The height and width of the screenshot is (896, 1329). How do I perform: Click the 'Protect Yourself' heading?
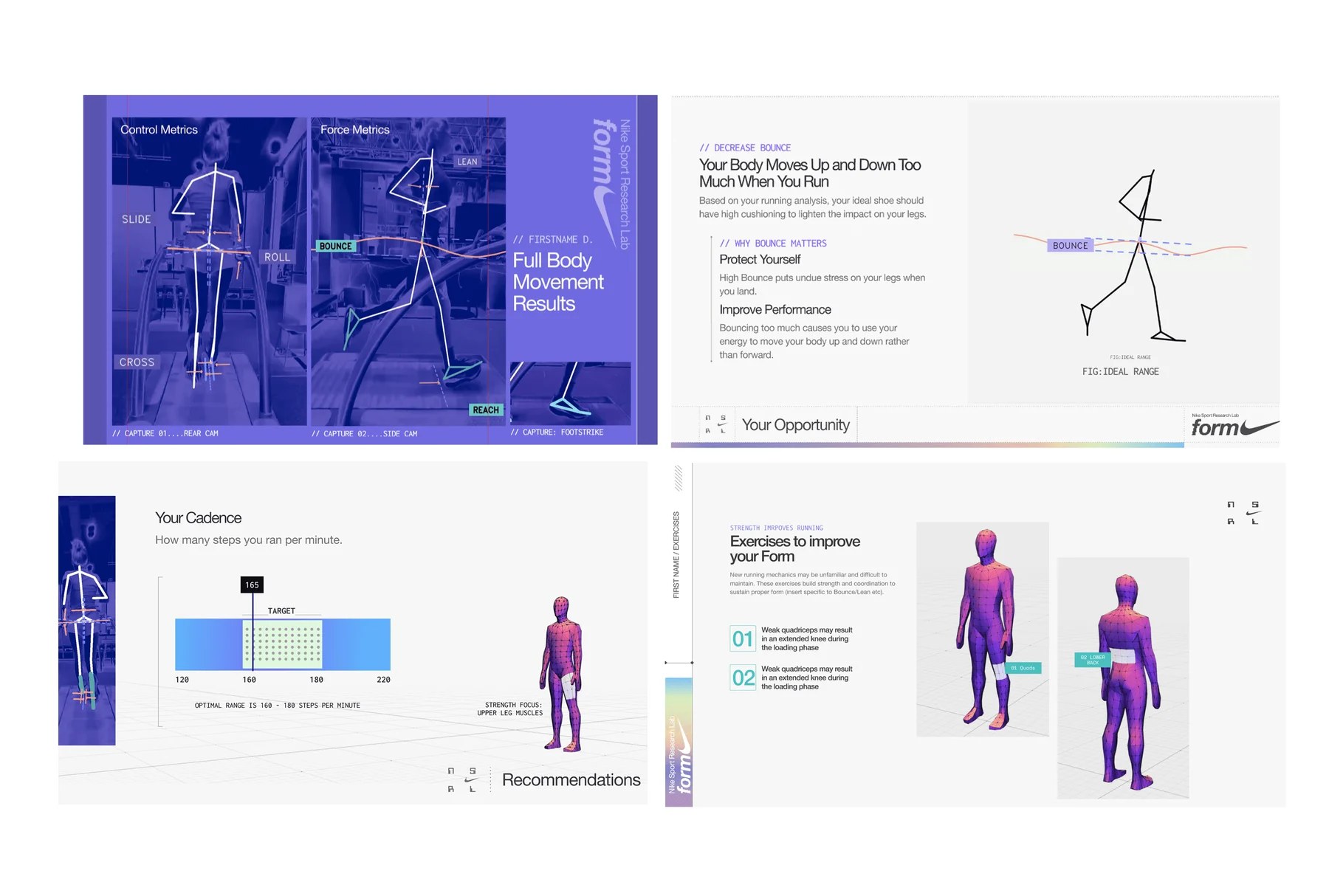click(x=760, y=260)
